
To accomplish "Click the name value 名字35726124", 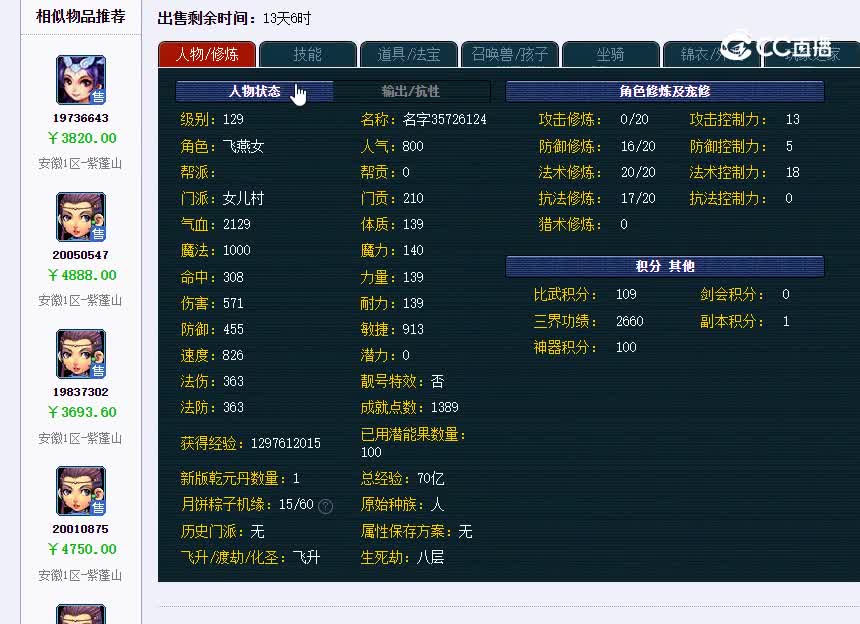I will tap(445, 120).
